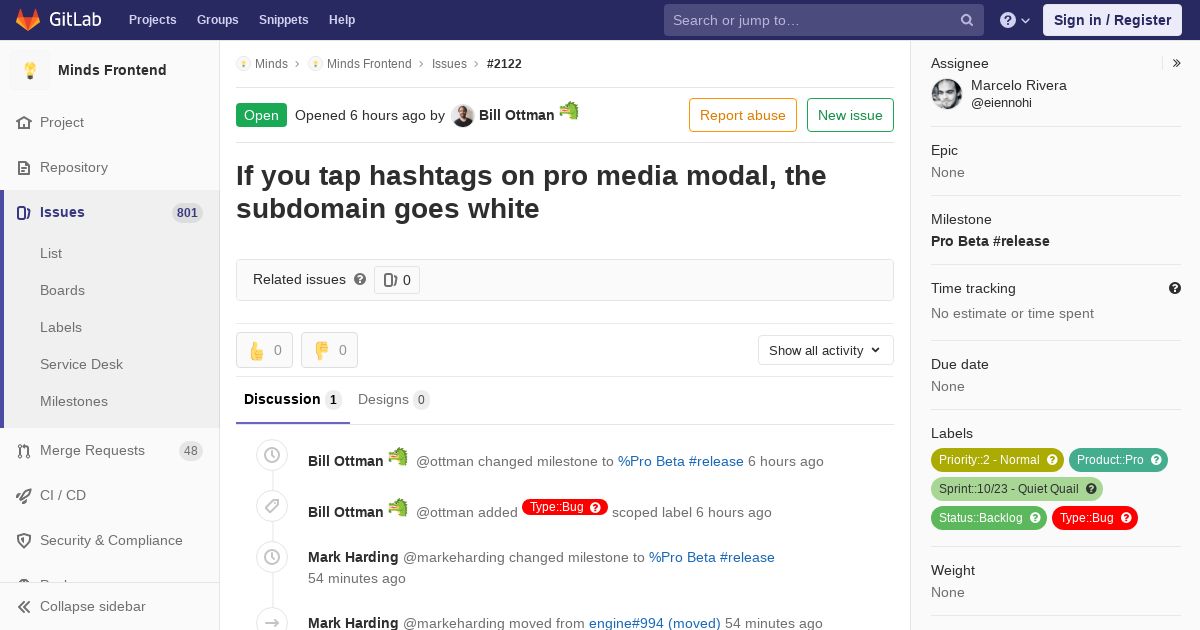The image size is (1200, 630).
Task: Click New issue button
Action: [x=850, y=115]
